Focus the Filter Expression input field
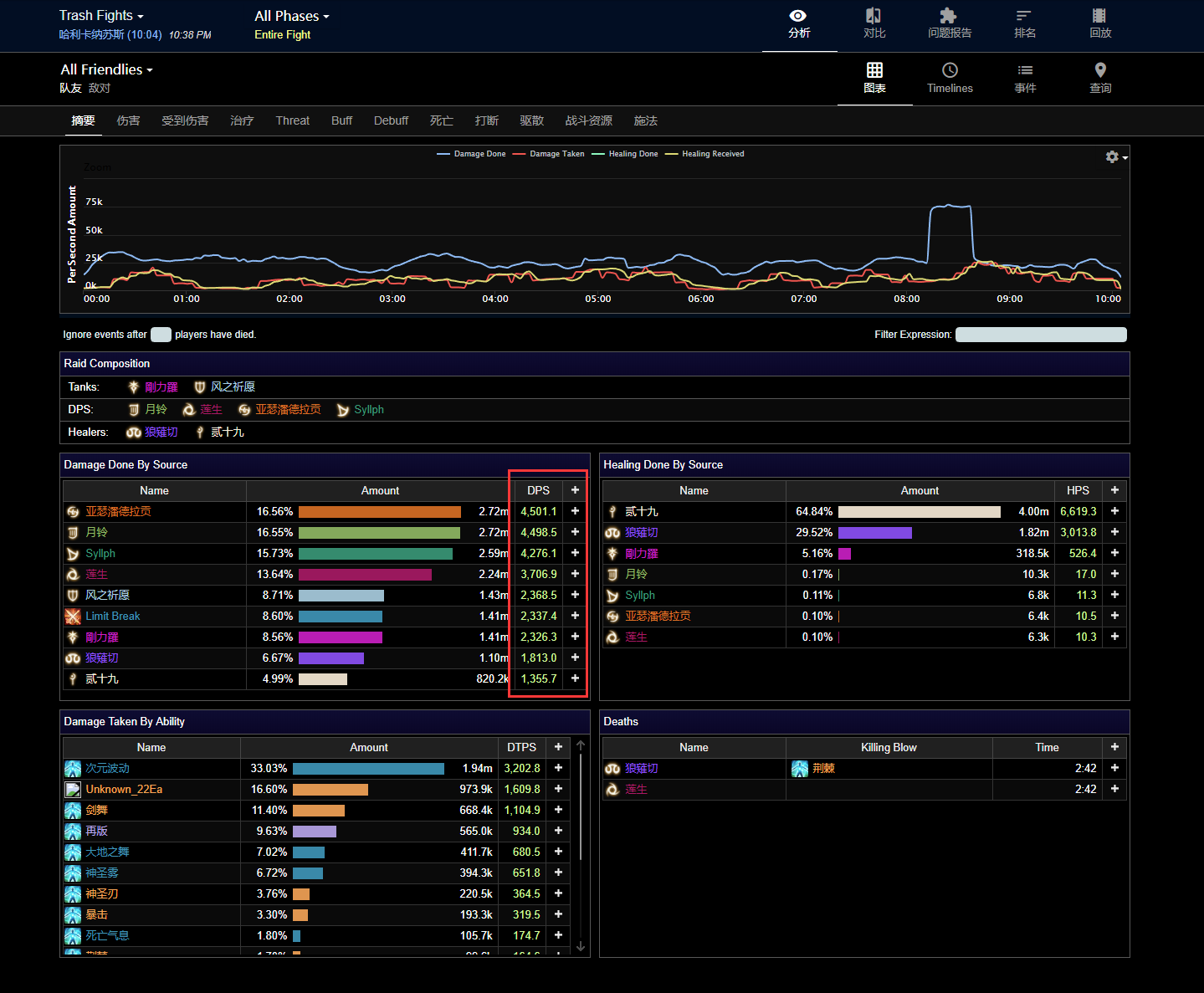The height and width of the screenshot is (993, 1204). [x=1040, y=335]
